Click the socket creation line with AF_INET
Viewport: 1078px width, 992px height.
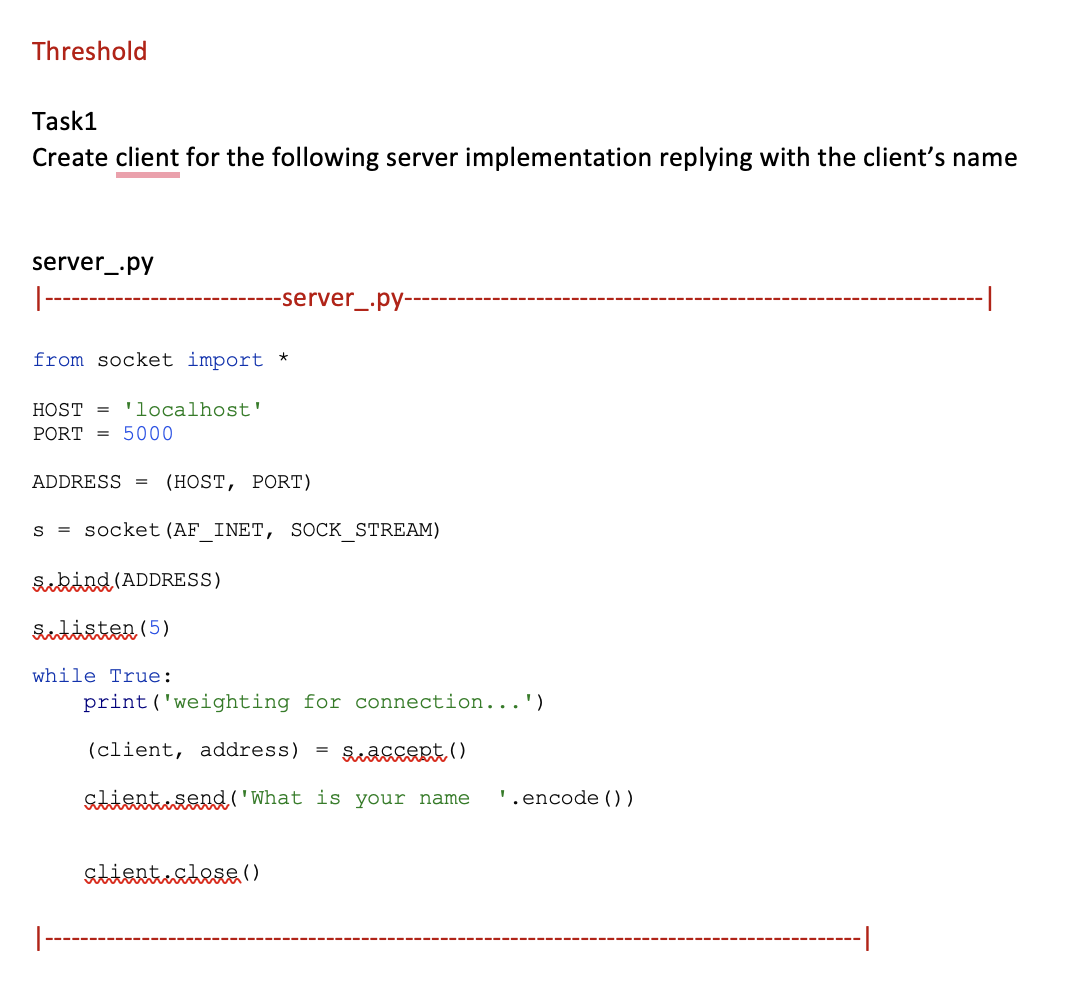click(x=236, y=529)
